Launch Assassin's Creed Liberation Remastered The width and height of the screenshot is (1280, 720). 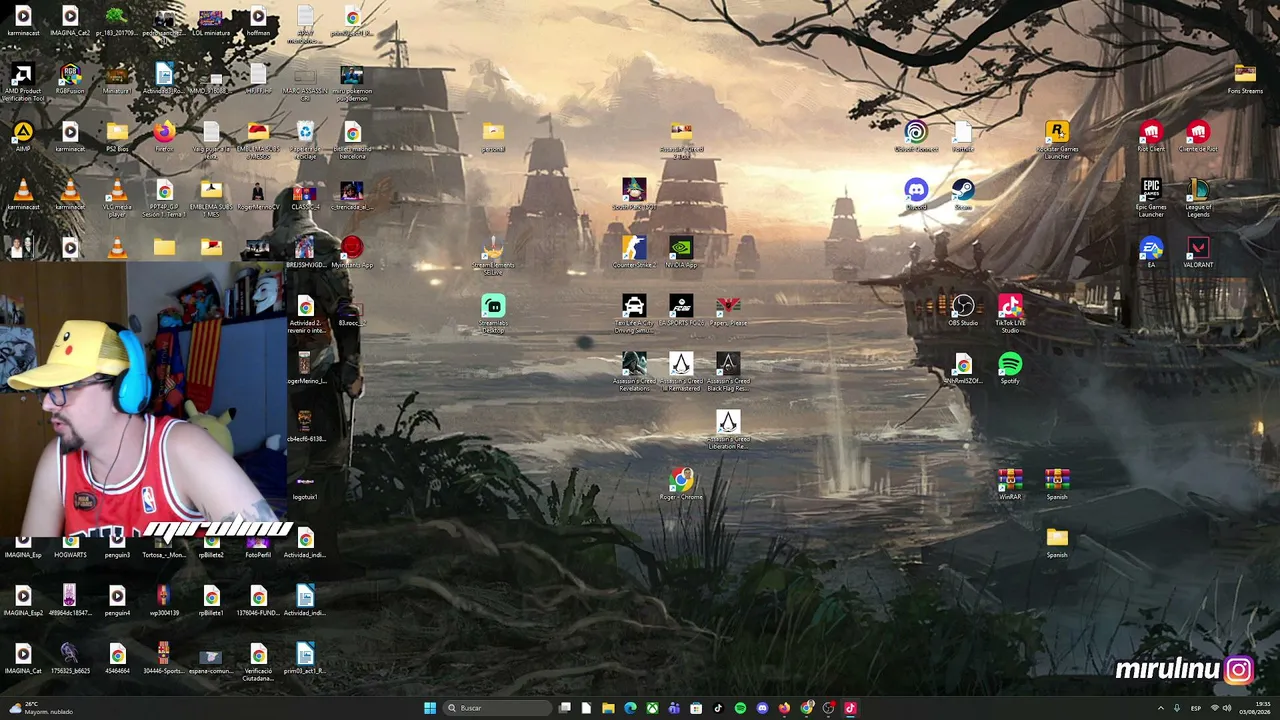tap(728, 429)
